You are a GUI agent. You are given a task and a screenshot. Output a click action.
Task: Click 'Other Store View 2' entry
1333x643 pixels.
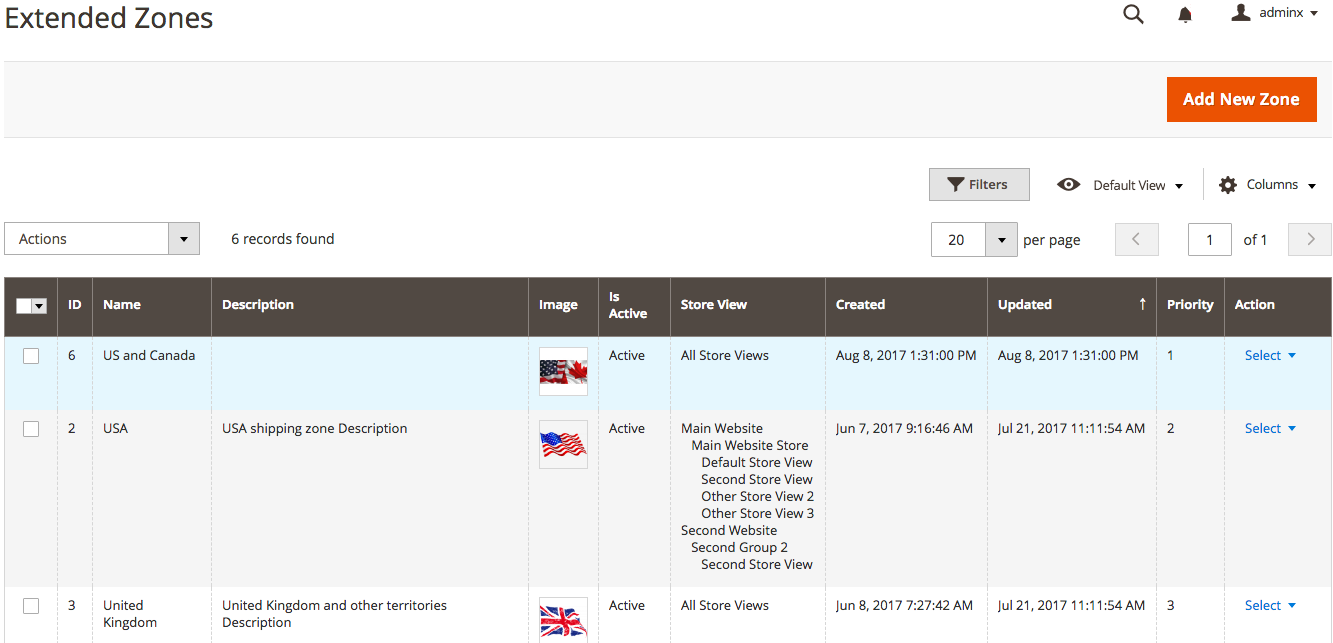(758, 496)
